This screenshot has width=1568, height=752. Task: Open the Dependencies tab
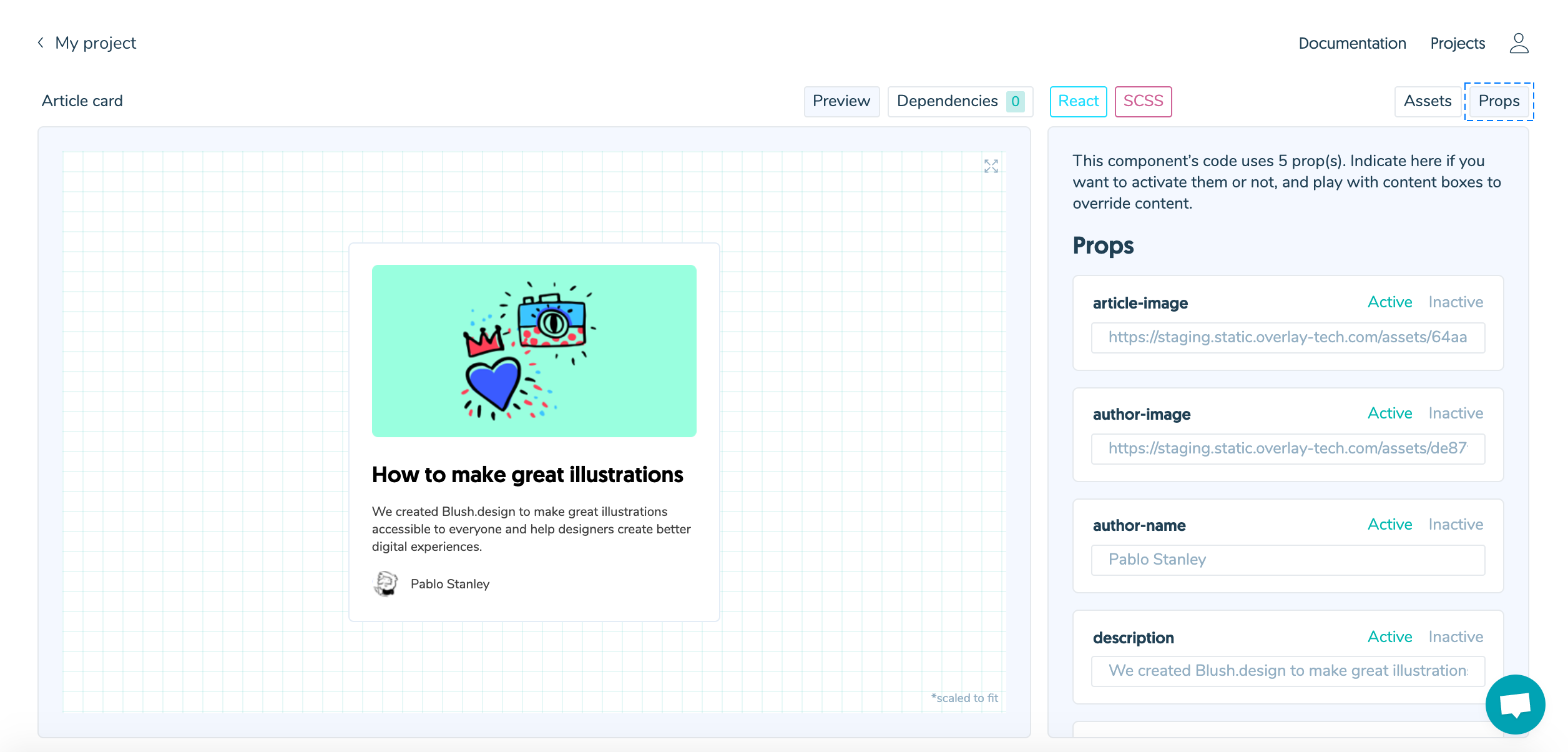pos(947,101)
